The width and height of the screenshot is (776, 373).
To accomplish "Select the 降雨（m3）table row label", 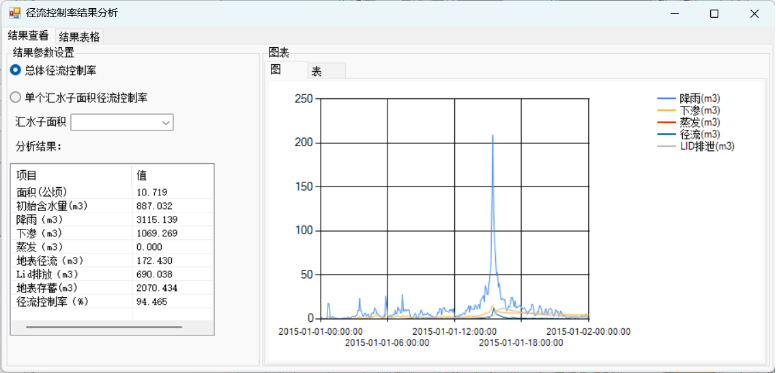I will click(x=41, y=219).
